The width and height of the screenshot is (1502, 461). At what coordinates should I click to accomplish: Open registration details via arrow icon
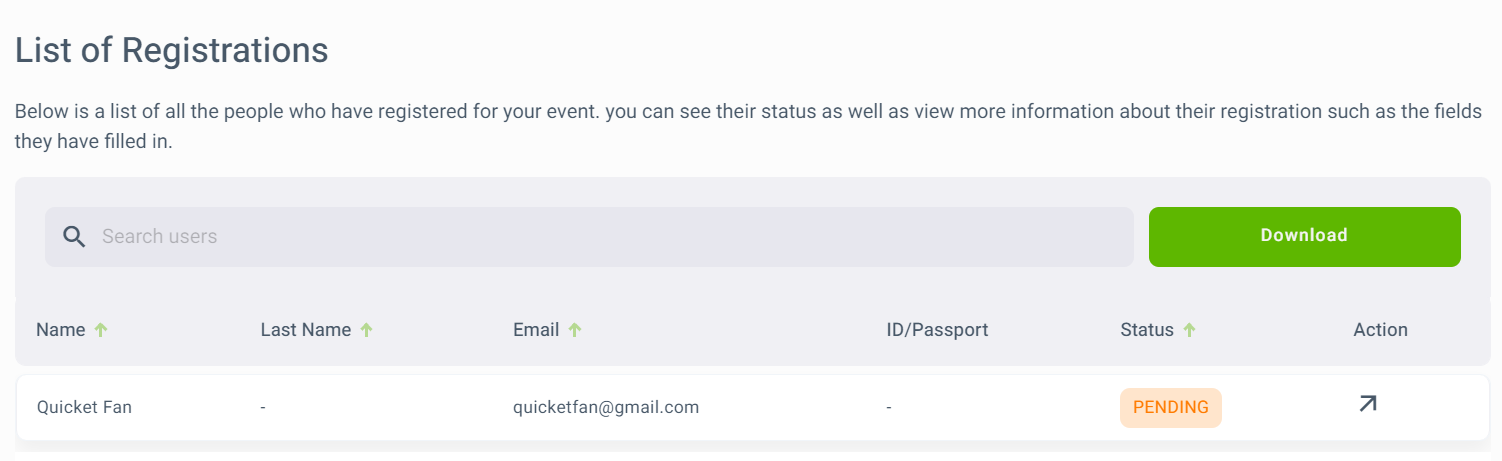point(1367,404)
